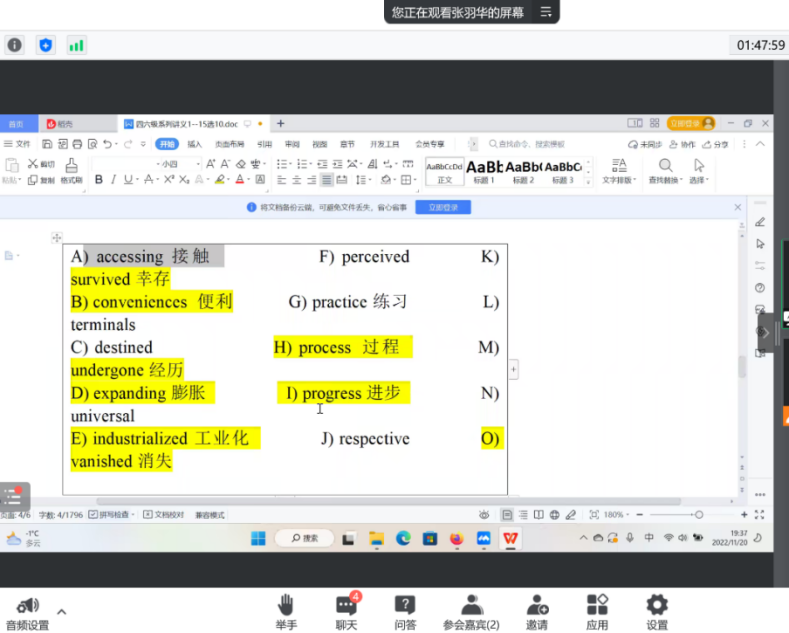Screen dimensions: 789x633
Task: Open the font size dropdown
Action: [x=181, y=164]
